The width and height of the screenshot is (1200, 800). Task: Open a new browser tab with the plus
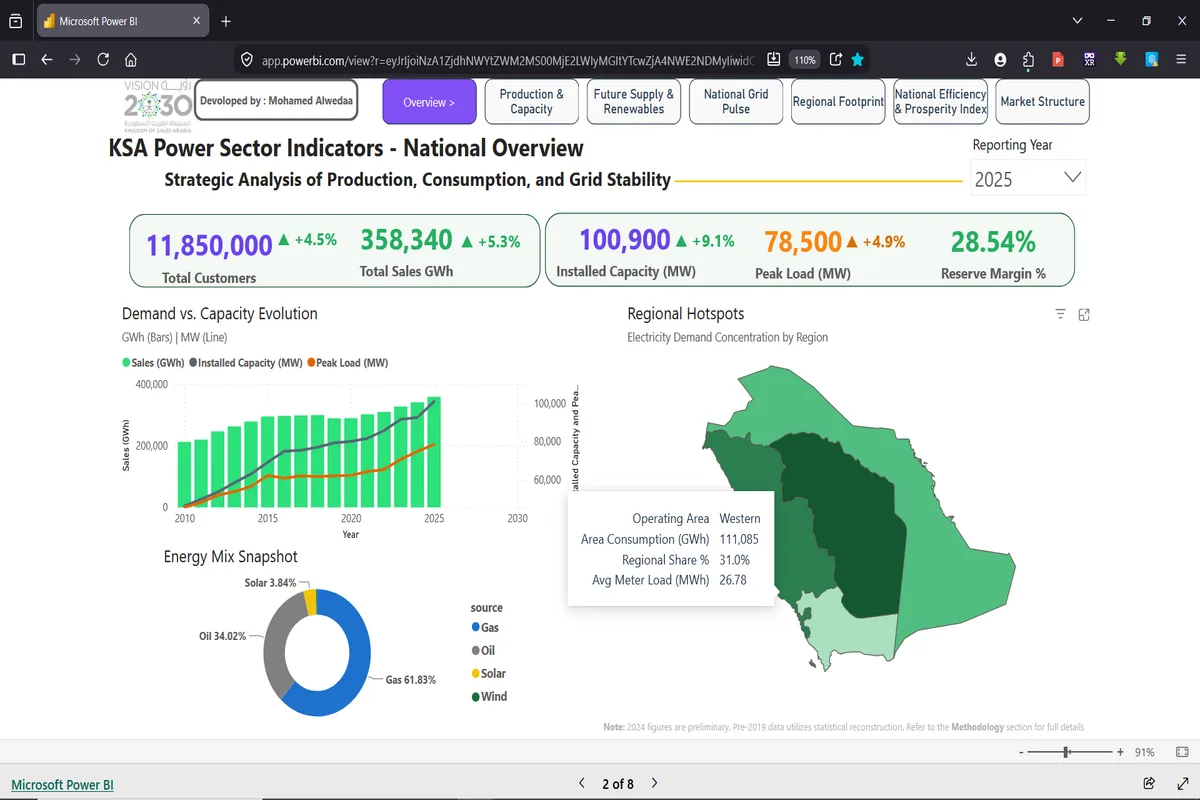(x=226, y=21)
